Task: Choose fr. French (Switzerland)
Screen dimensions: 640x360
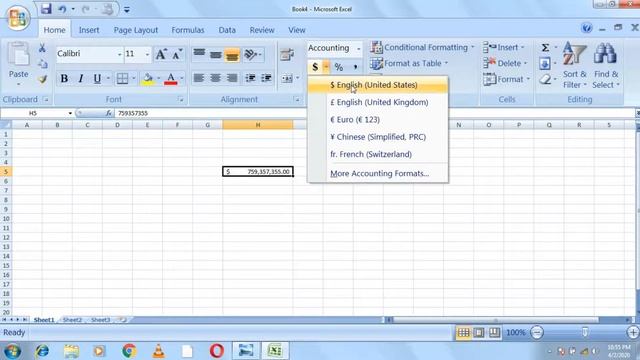Action: click(378, 154)
